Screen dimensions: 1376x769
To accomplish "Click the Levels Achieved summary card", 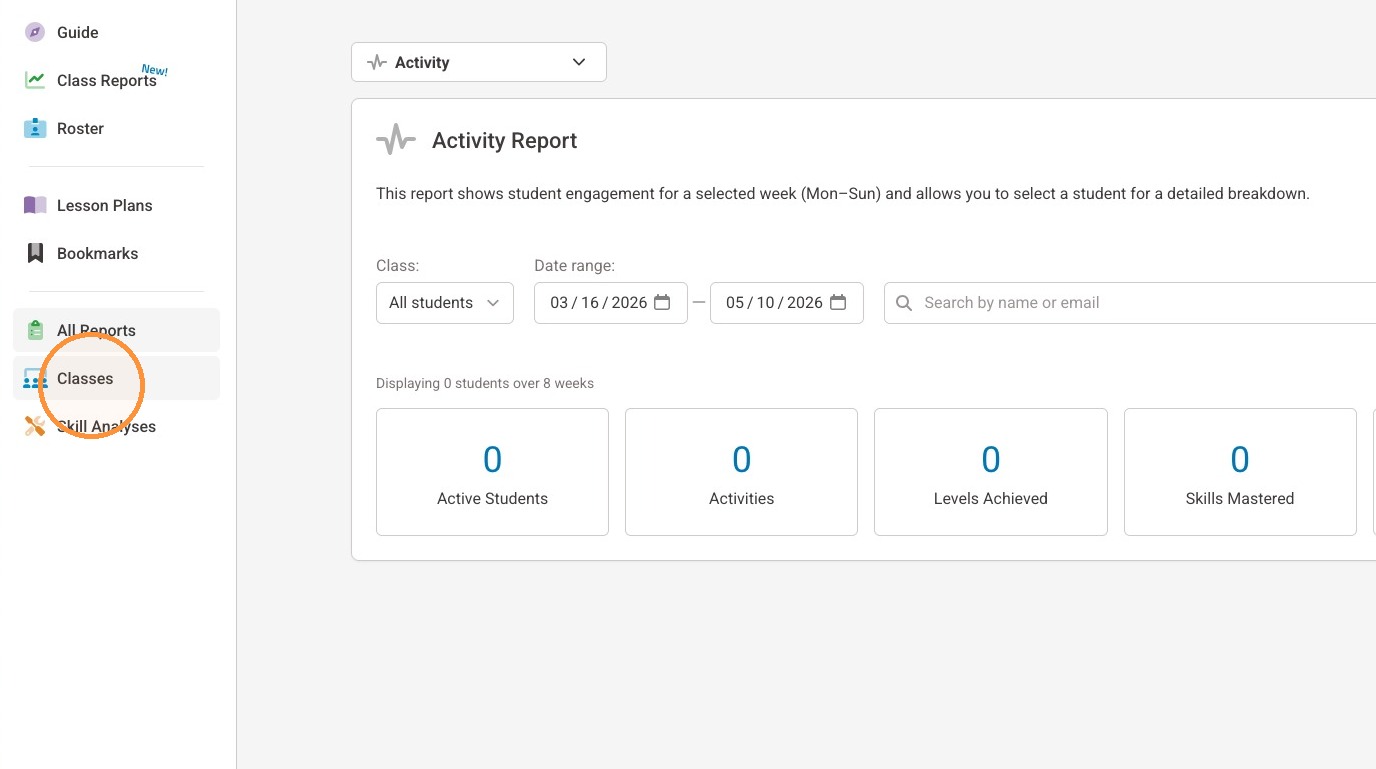I will [991, 472].
